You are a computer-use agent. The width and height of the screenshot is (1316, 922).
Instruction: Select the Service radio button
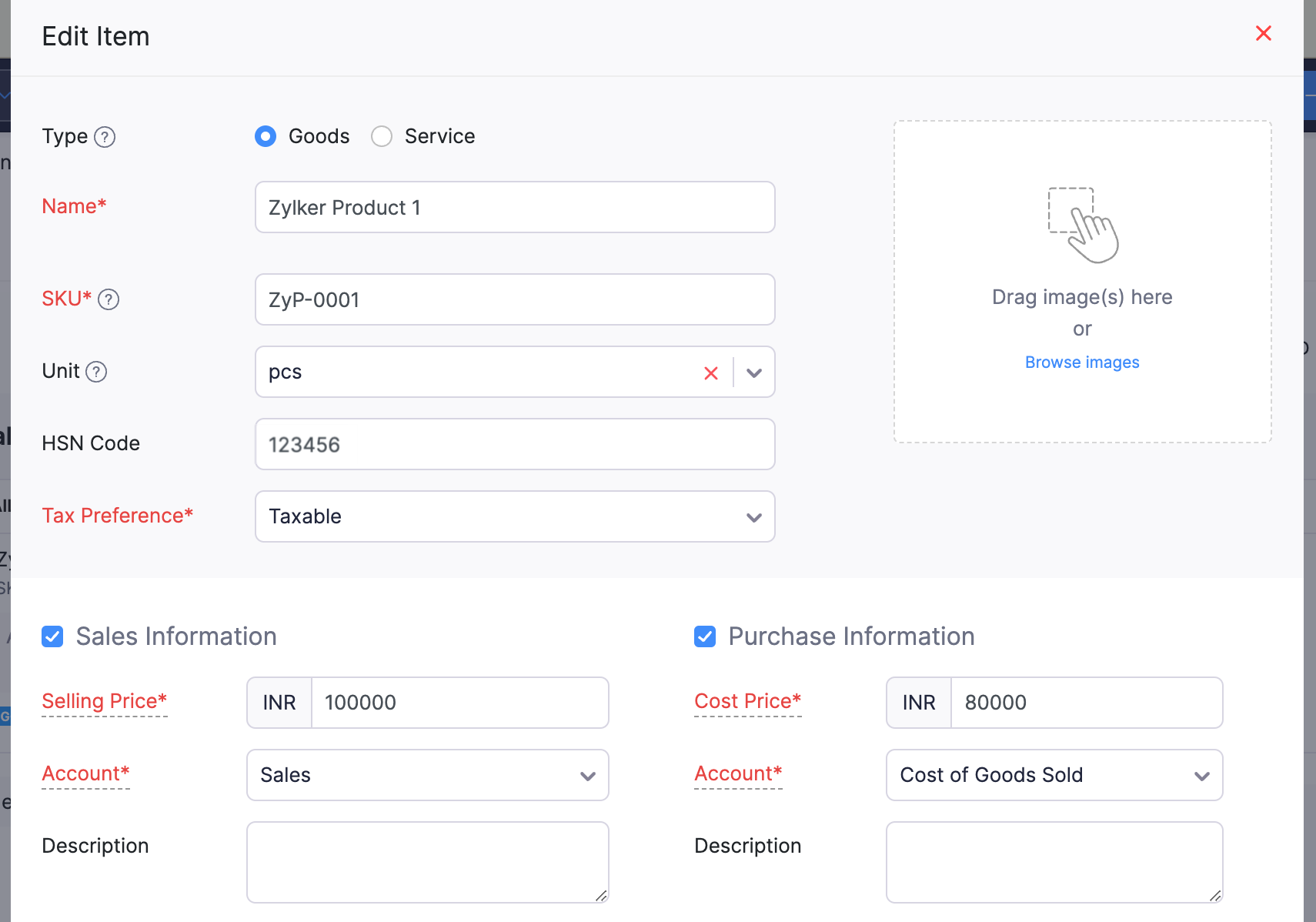click(382, 136)
